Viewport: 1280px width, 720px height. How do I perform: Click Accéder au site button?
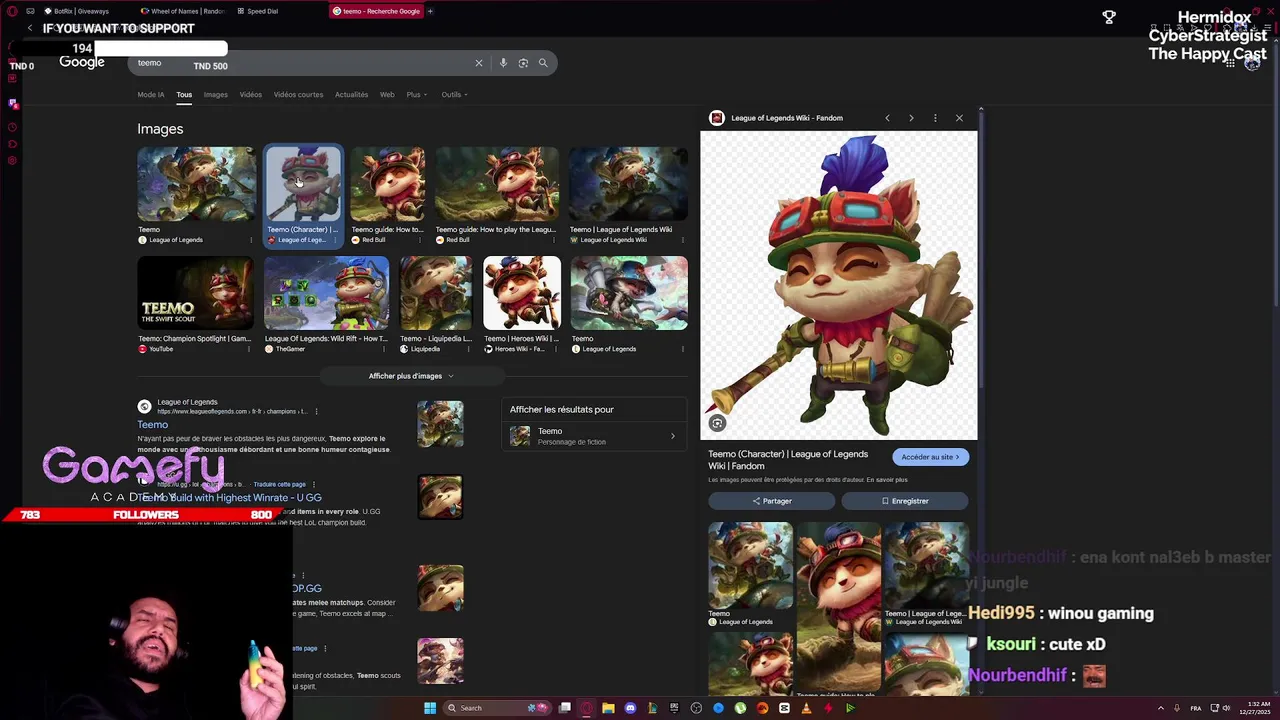click(x=930, y=457)
